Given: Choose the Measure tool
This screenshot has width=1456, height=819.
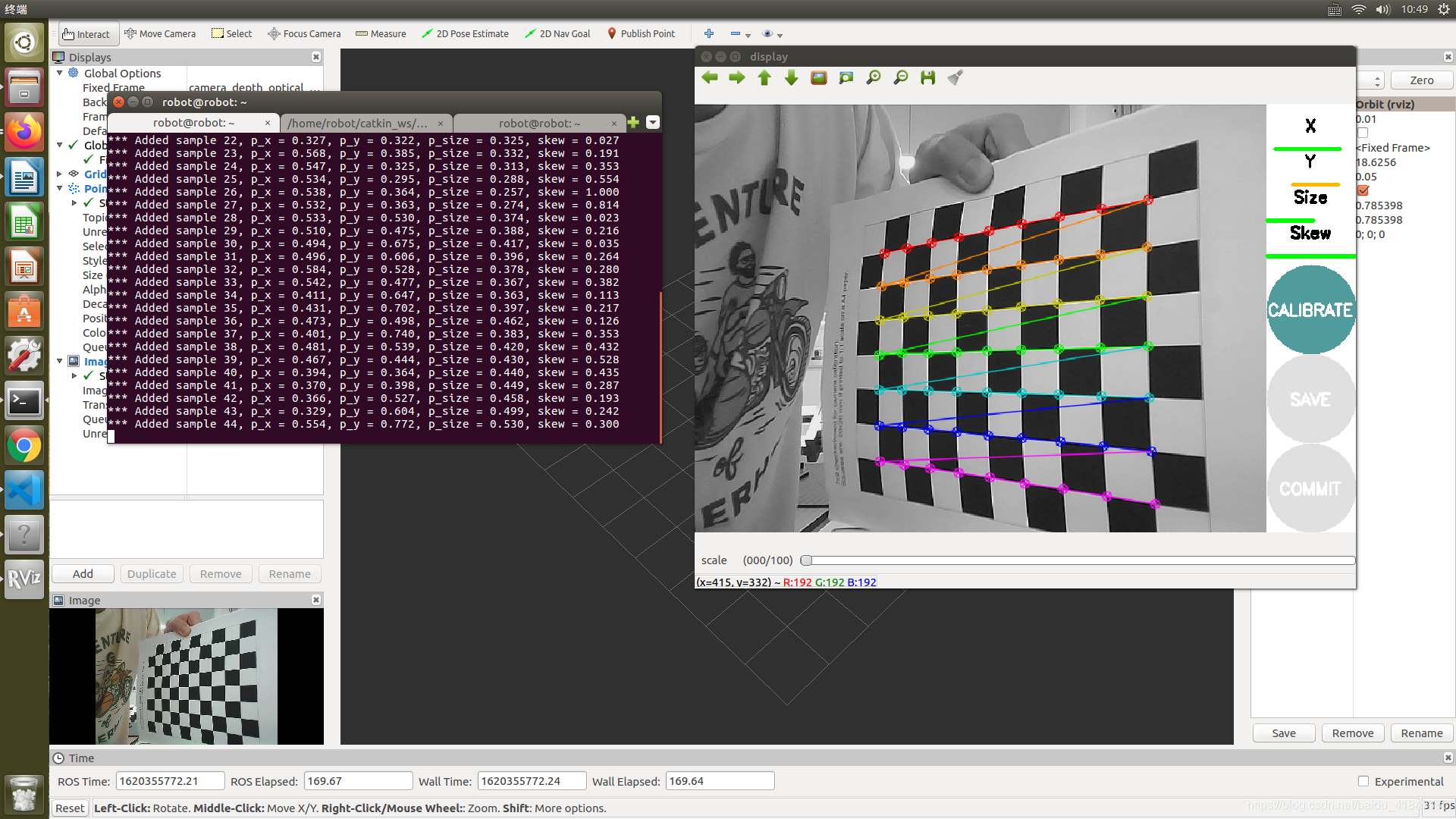Looking at the screenshot, I should coord(381,34).
